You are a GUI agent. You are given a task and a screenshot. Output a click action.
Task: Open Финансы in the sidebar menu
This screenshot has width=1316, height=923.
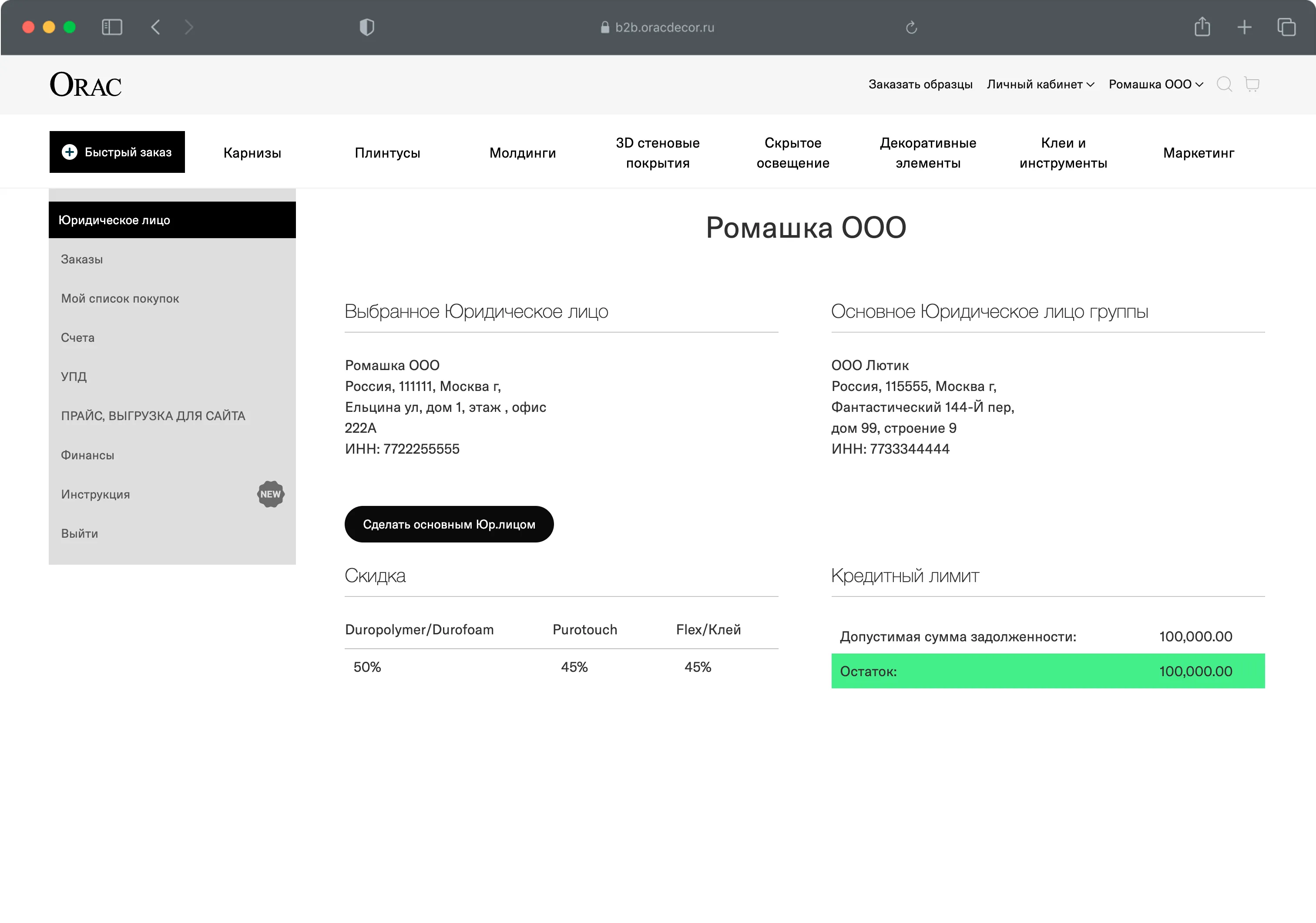88,455
